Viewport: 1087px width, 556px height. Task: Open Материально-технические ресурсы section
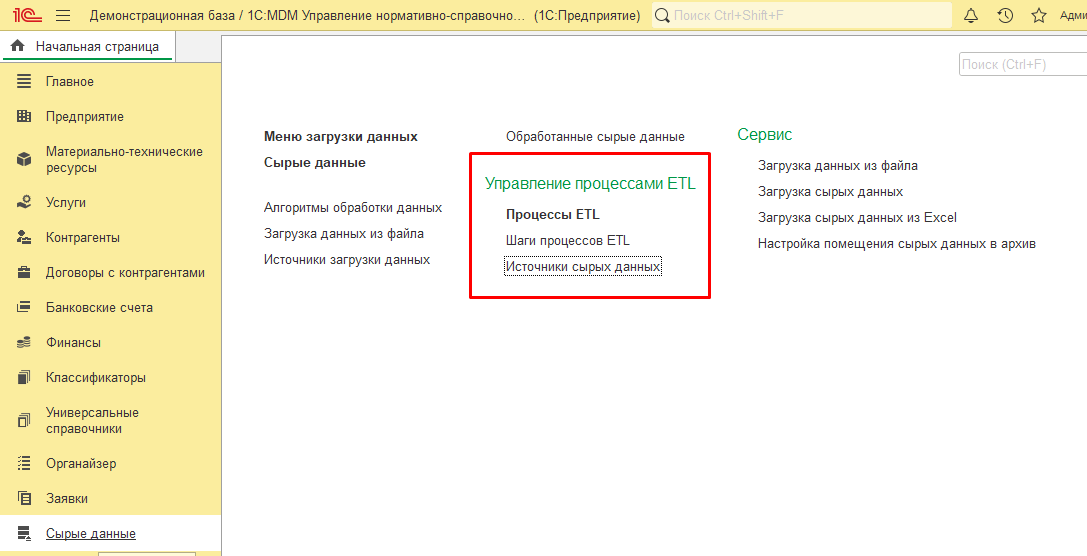pyautogui.click(x=124, y=160)
